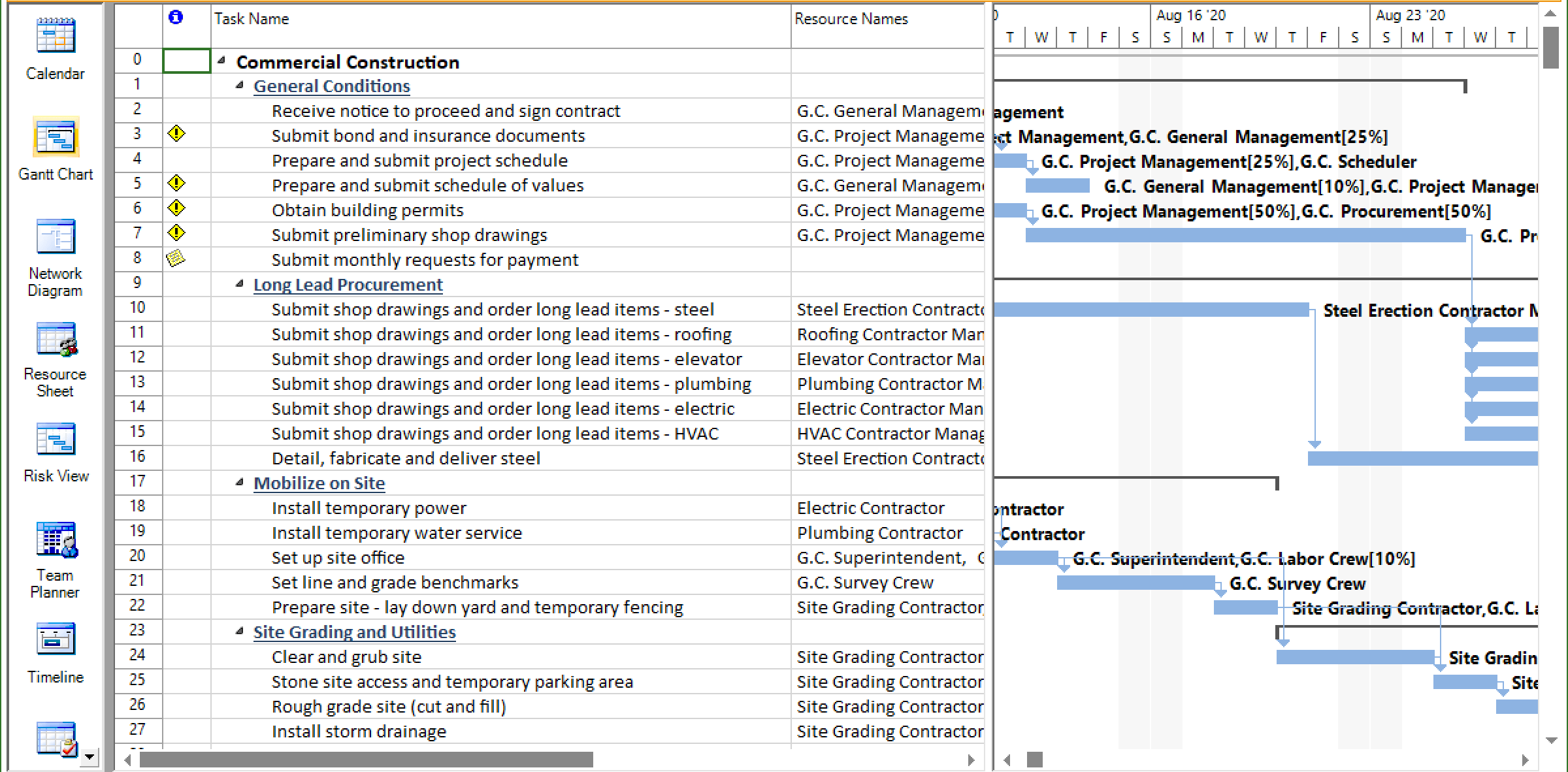Screen dimensions: 1568x772
Task: Collapse the Long Lead Procurement group
Action: click(x=240, y=284)
